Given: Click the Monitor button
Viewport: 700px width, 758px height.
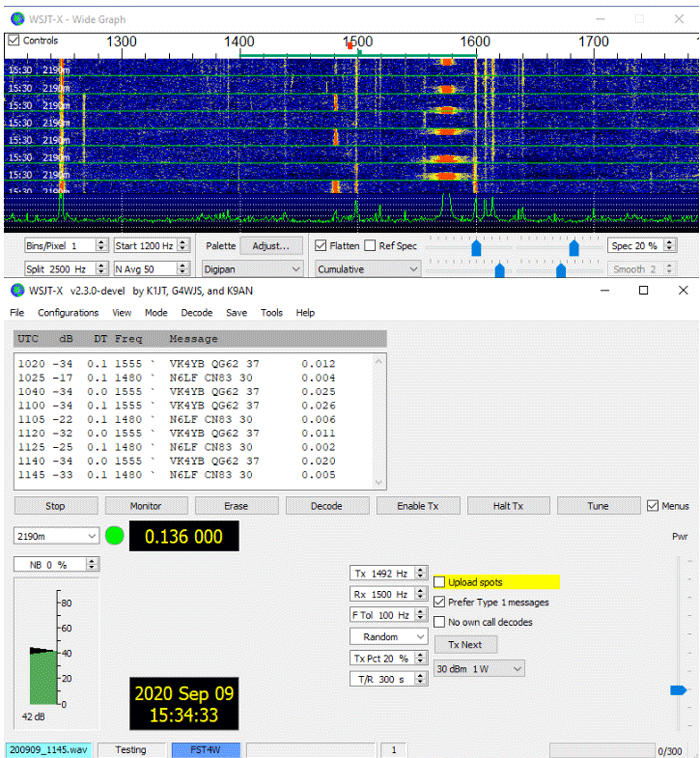Looking at the screenshot, I should click(x=146, y=506).
